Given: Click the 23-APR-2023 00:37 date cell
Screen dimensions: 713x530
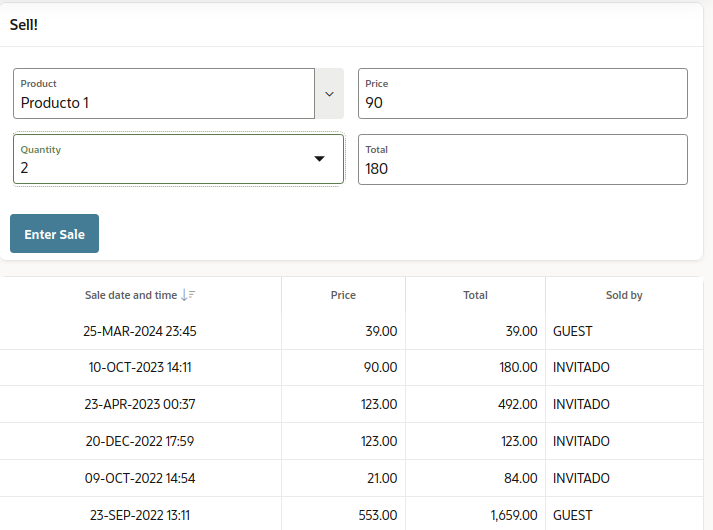Looking at the screenshot, I should pyautogui.click(x=140, y=405).
